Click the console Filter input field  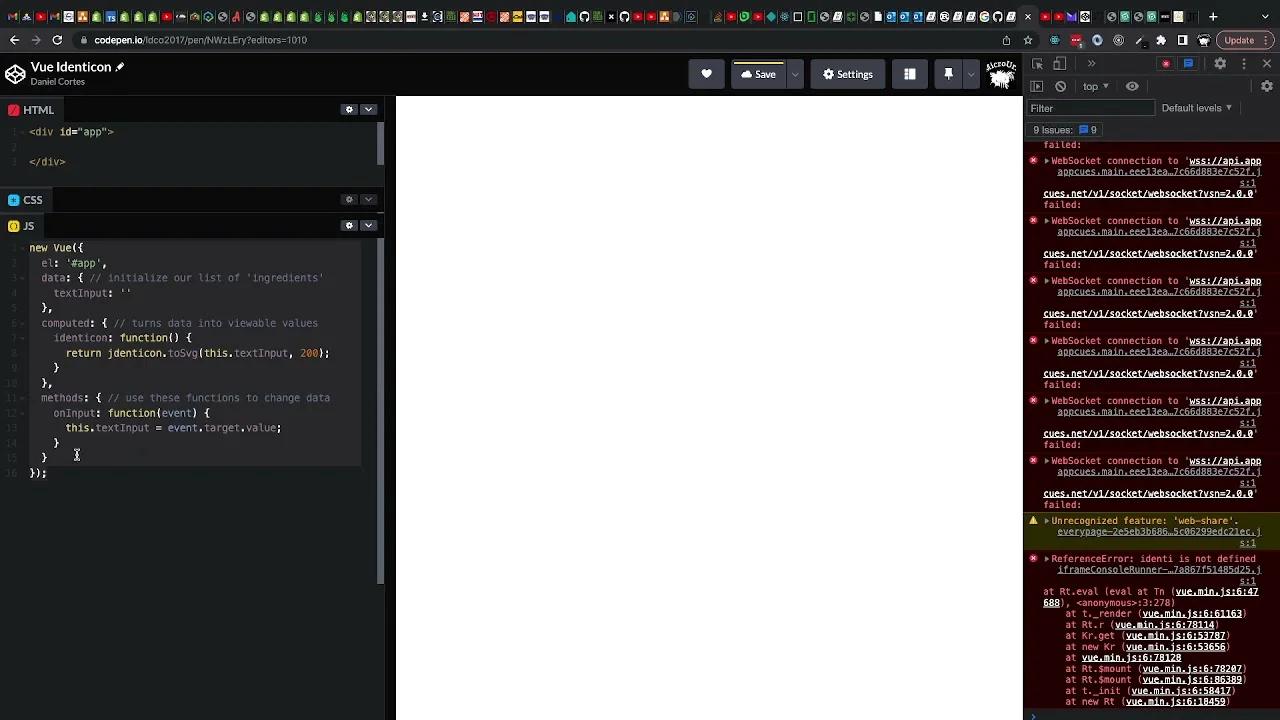(x=1090, y=108)
